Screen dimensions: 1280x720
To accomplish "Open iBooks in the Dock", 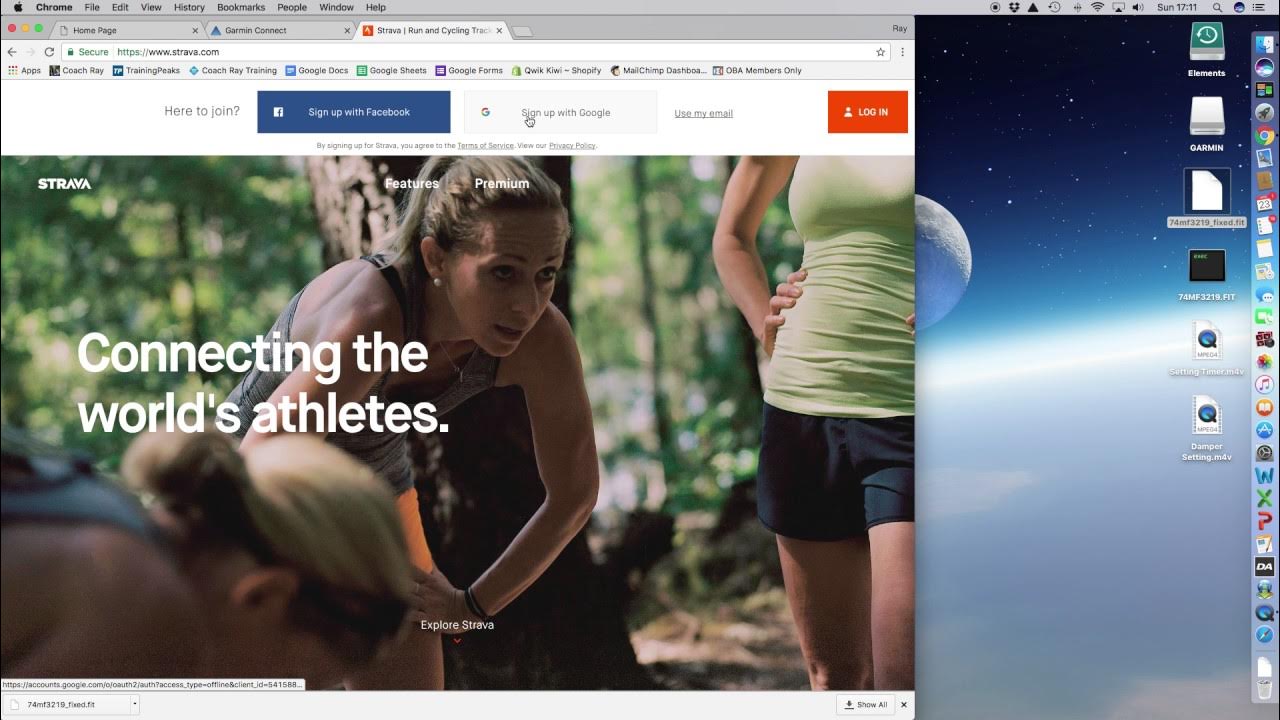I will (x=1265, y=408).
